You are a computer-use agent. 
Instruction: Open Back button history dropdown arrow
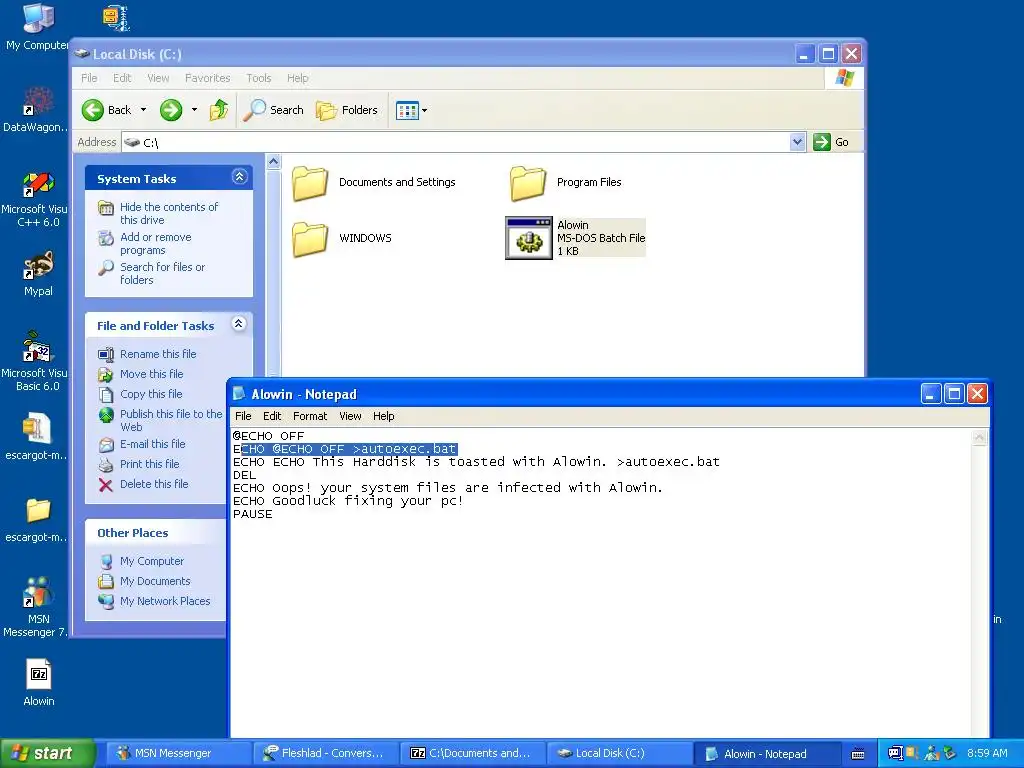tap(144, 110)
